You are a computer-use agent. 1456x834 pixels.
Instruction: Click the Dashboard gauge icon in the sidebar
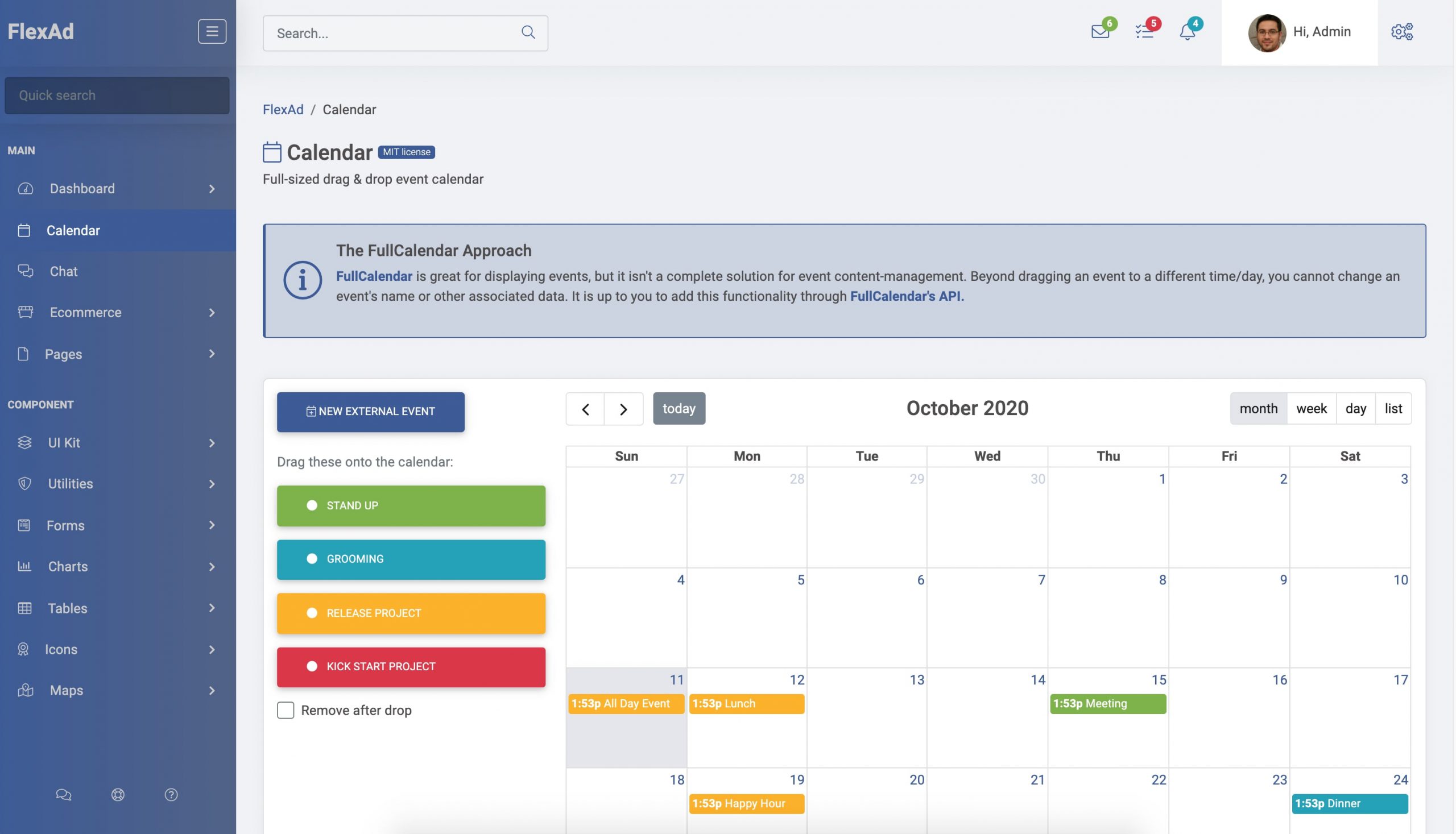(x=25, y=188)
